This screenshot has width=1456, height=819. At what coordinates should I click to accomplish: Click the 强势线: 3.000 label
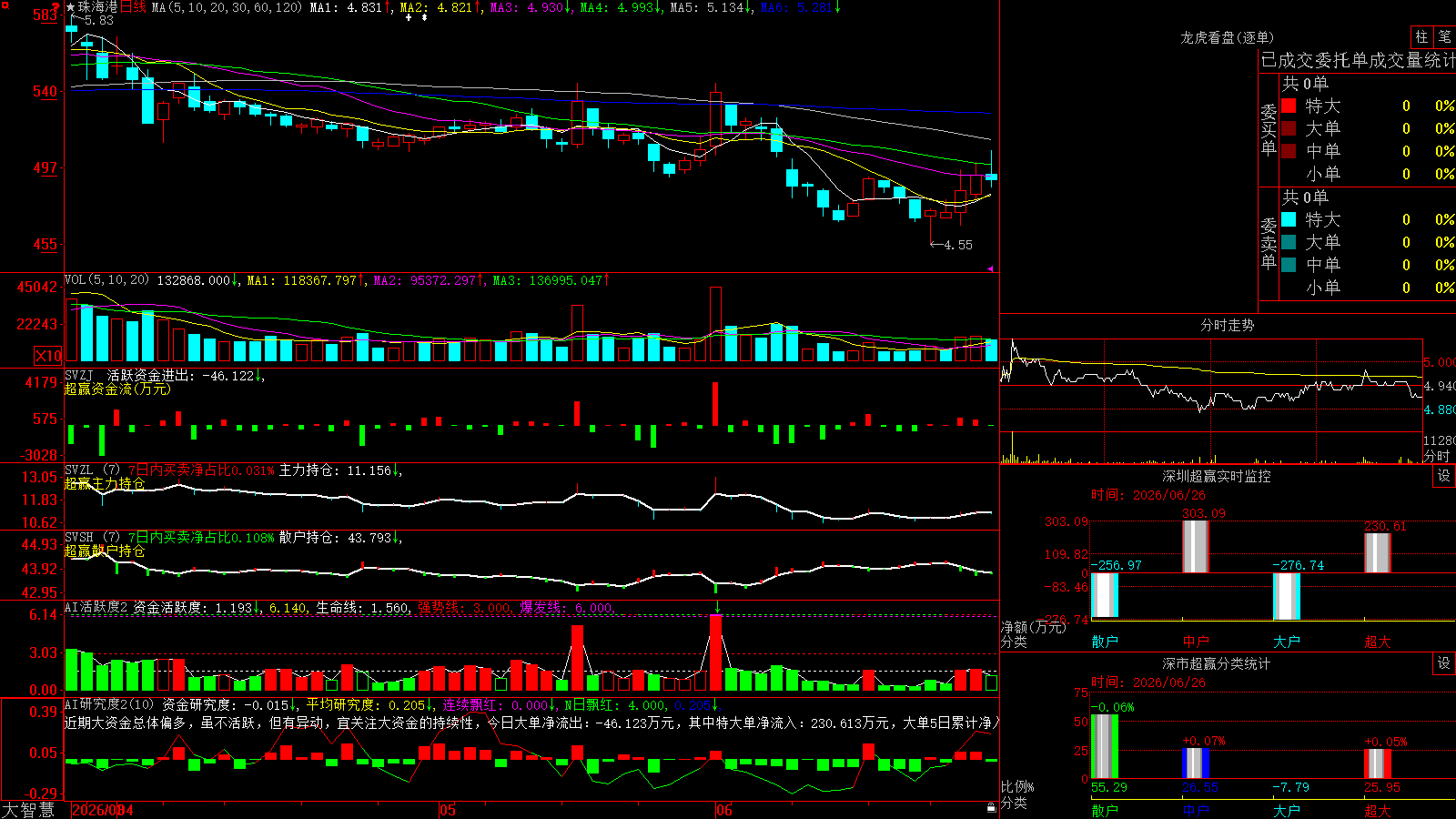464,607
